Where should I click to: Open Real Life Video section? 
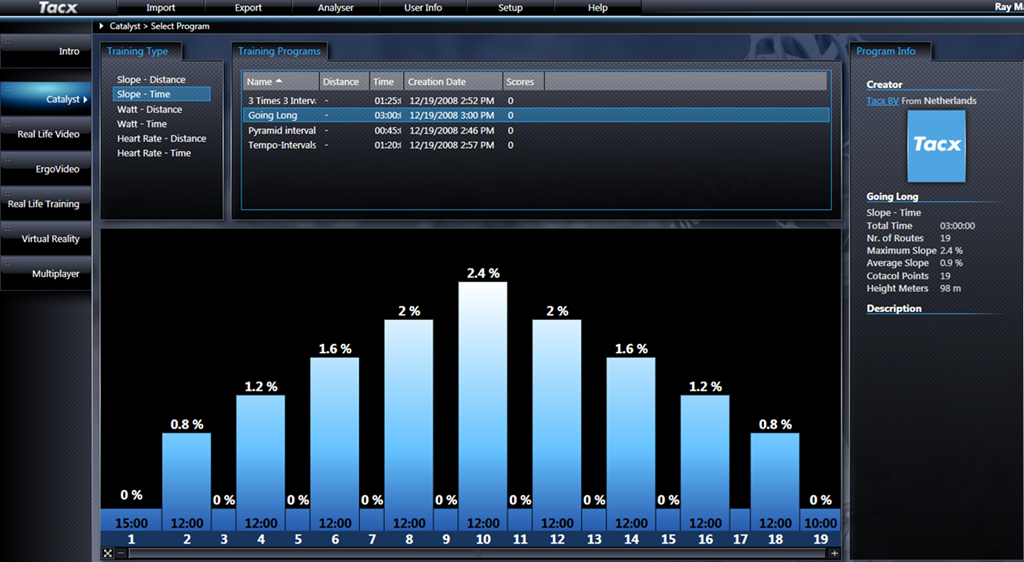tap(46, 134)
